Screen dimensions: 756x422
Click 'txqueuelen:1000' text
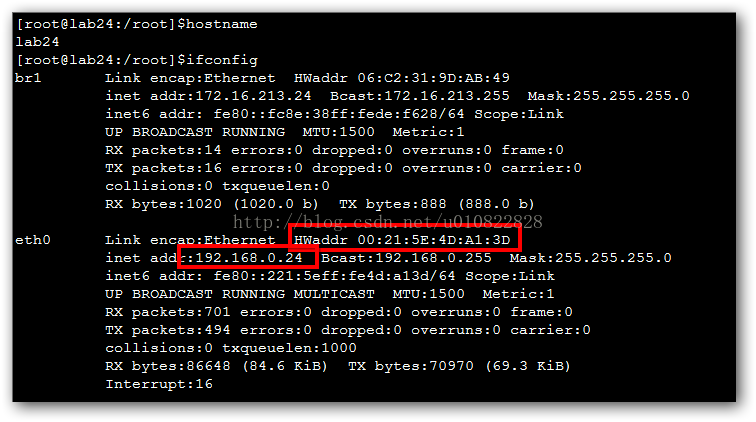(289, 348)
